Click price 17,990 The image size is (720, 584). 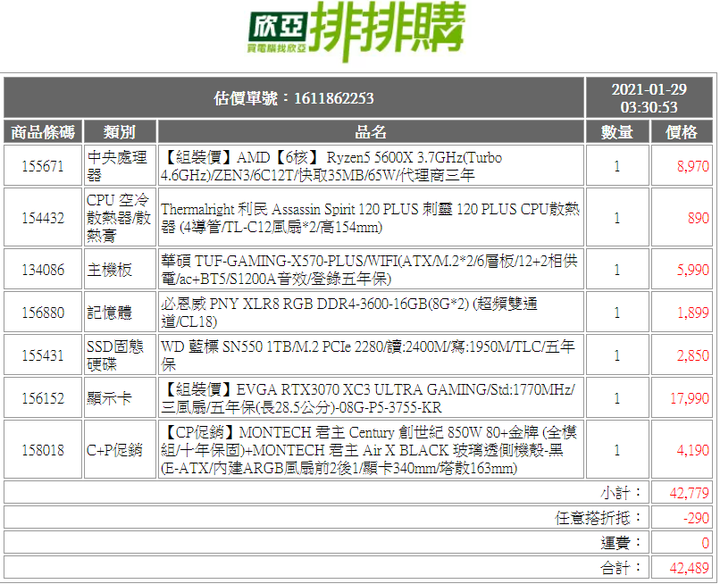(x=690, y=398)
